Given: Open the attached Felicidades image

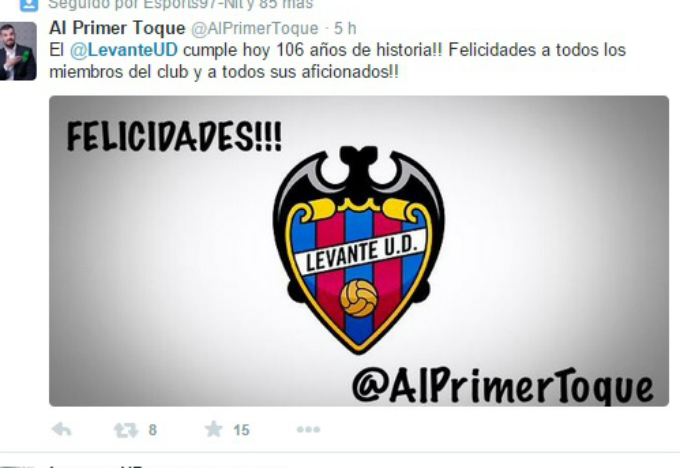Looking at the screenshot, I should (x=359, y=251).
